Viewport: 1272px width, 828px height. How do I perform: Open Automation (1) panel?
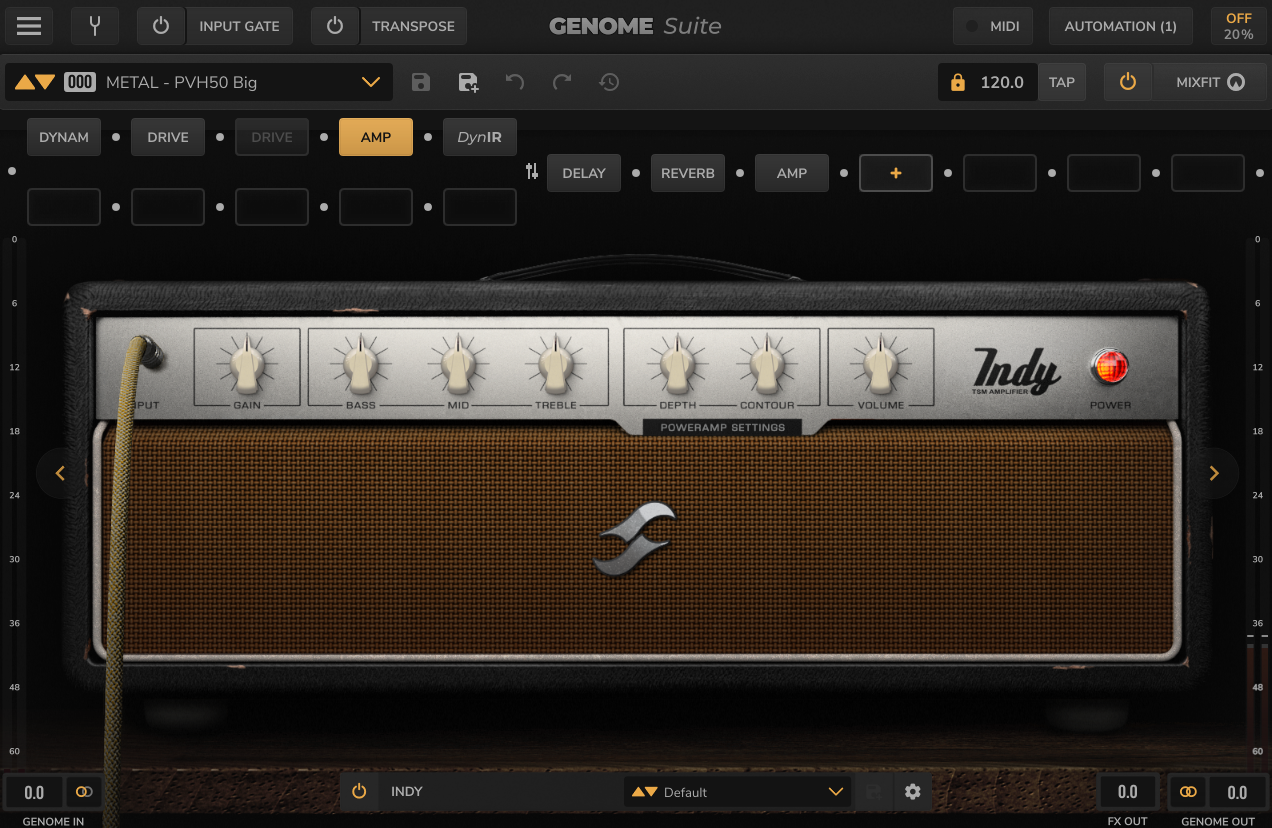[x=1120, y=26]
